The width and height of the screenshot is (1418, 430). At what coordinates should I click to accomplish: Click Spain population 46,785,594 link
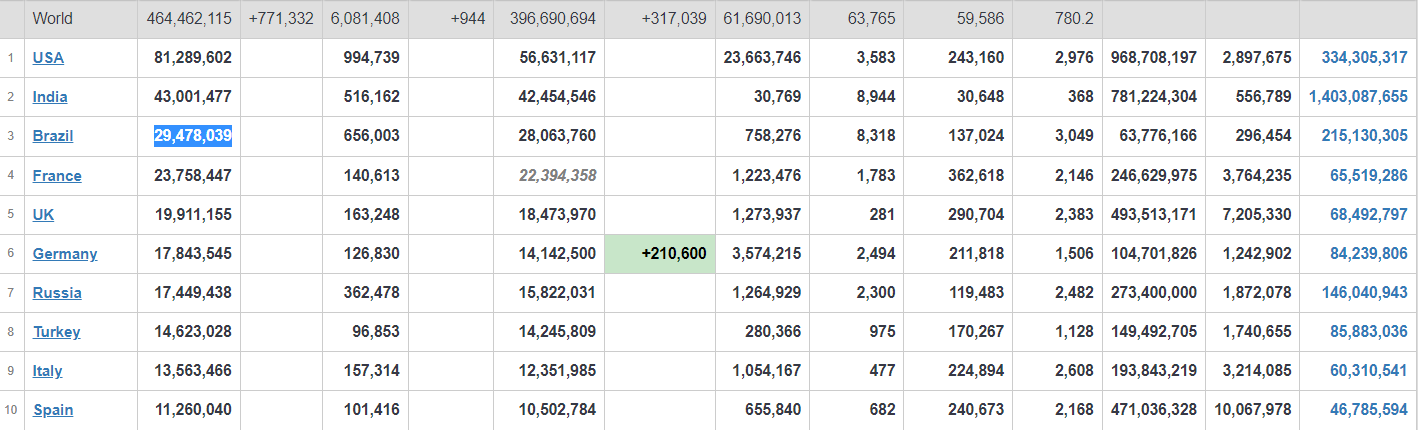(1368, 410)
